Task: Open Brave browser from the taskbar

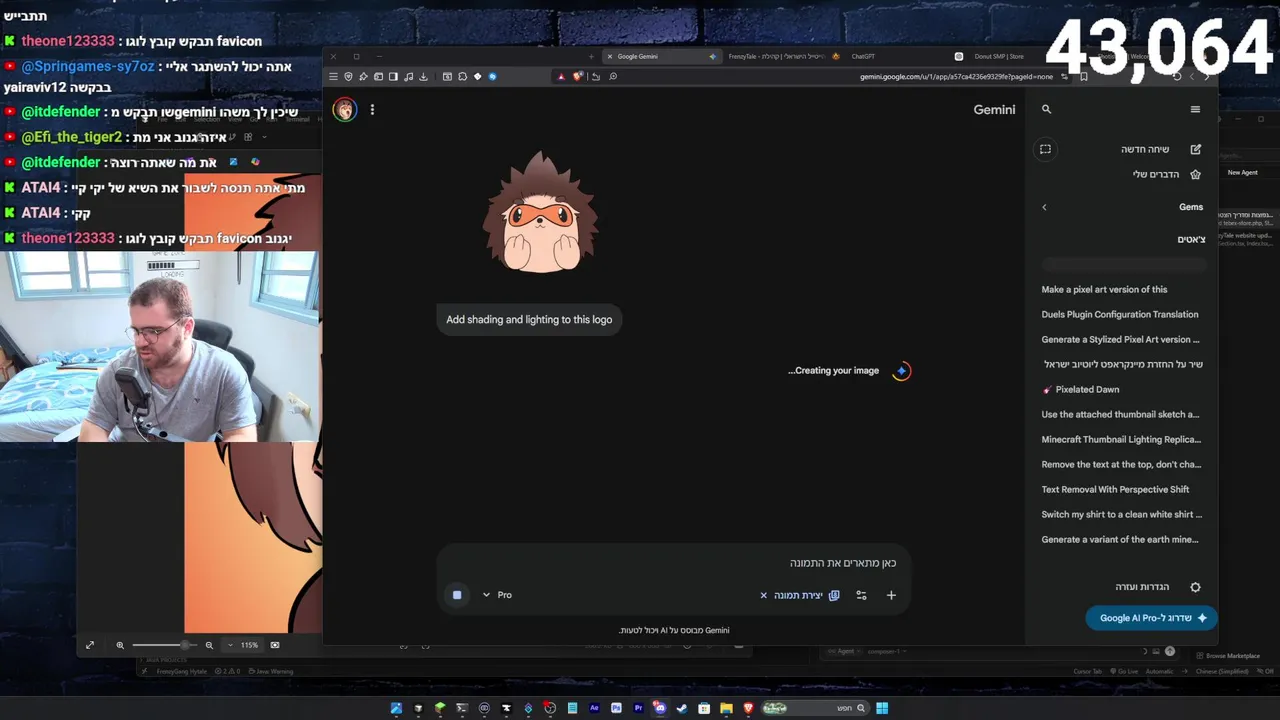Action: coord(748,708)
